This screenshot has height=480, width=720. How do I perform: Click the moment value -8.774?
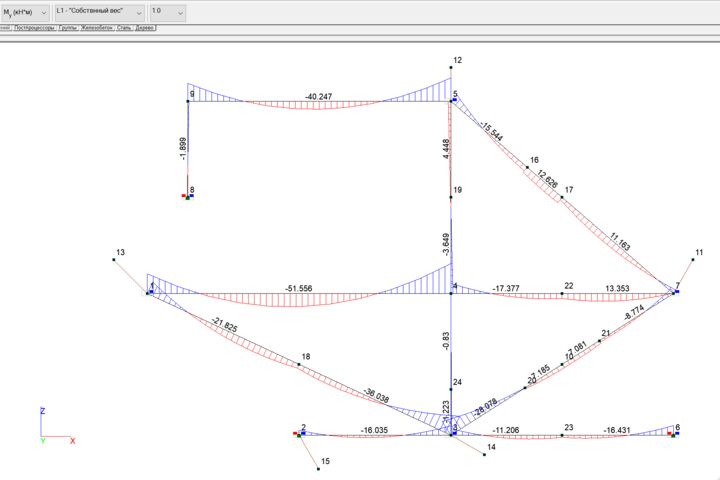pos(634,312)
